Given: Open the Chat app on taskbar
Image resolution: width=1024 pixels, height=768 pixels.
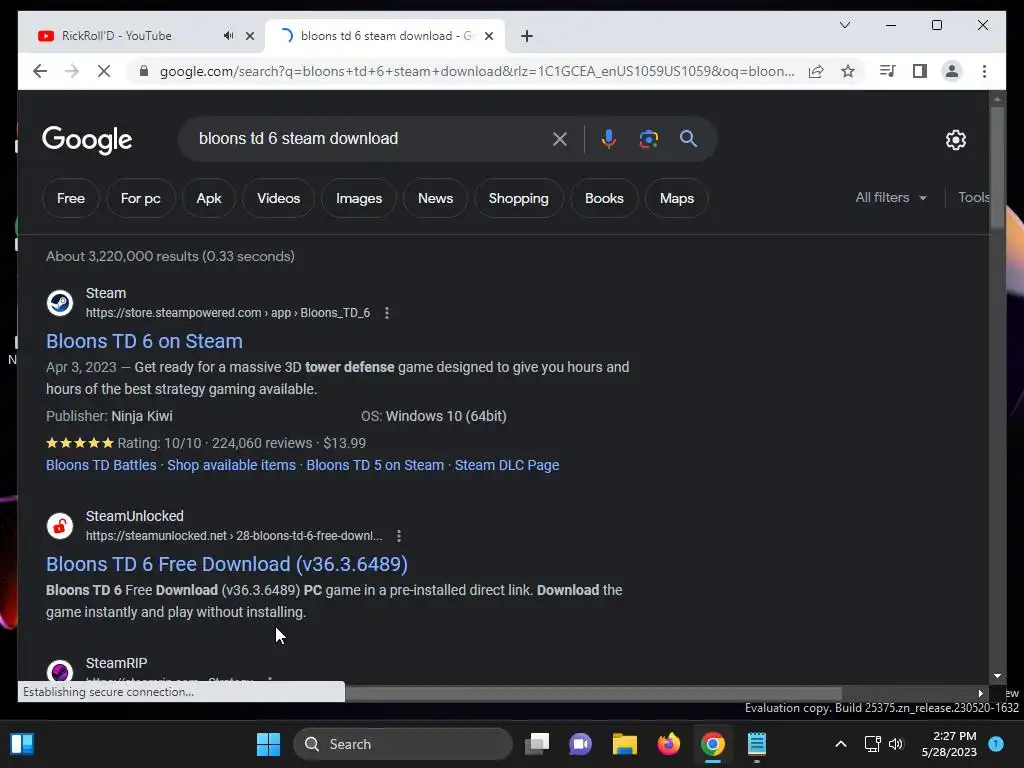Looking at the screenshot, I should tap(580, 744).
